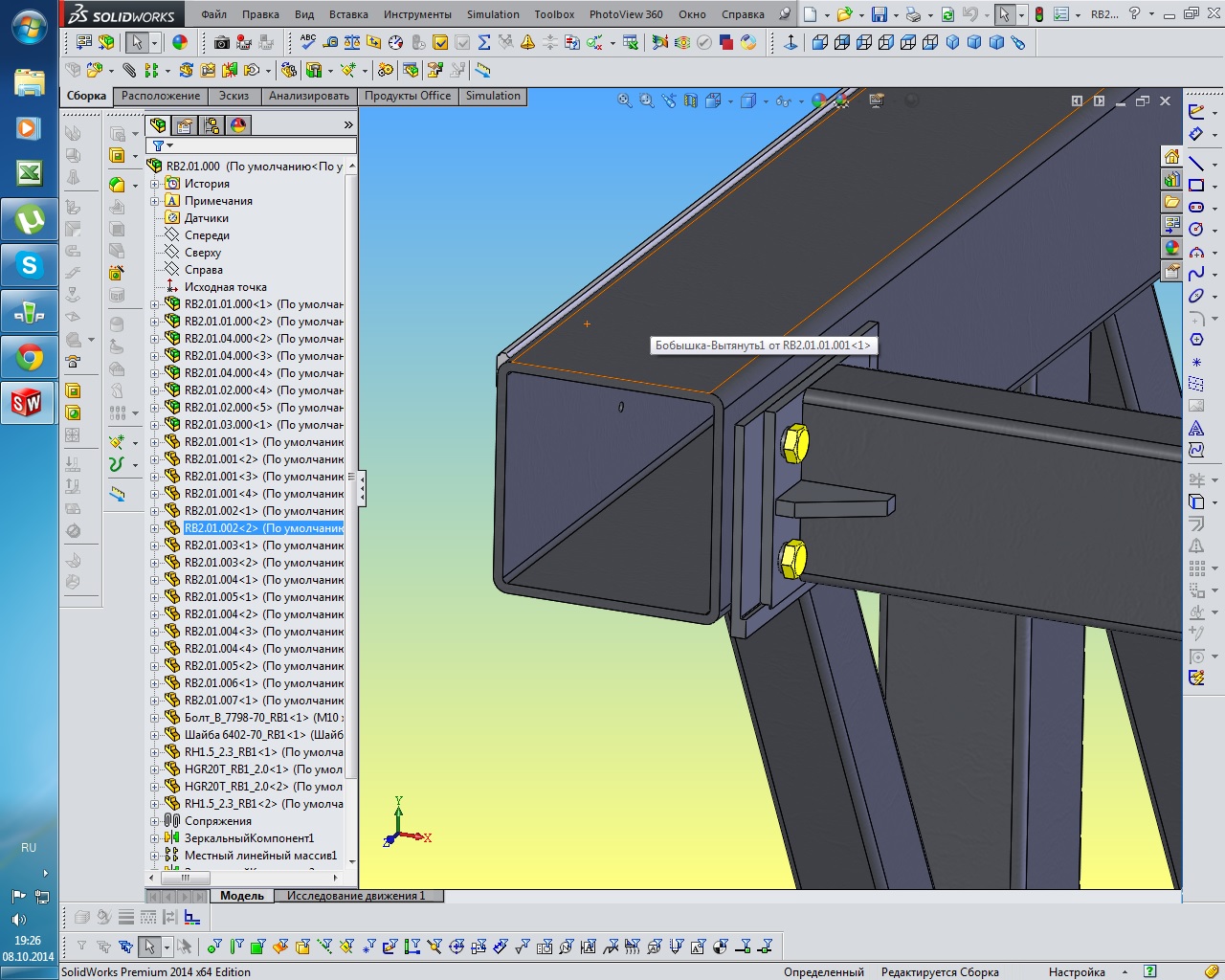Click the traffic light Rebuild icon

point(1038,14)
